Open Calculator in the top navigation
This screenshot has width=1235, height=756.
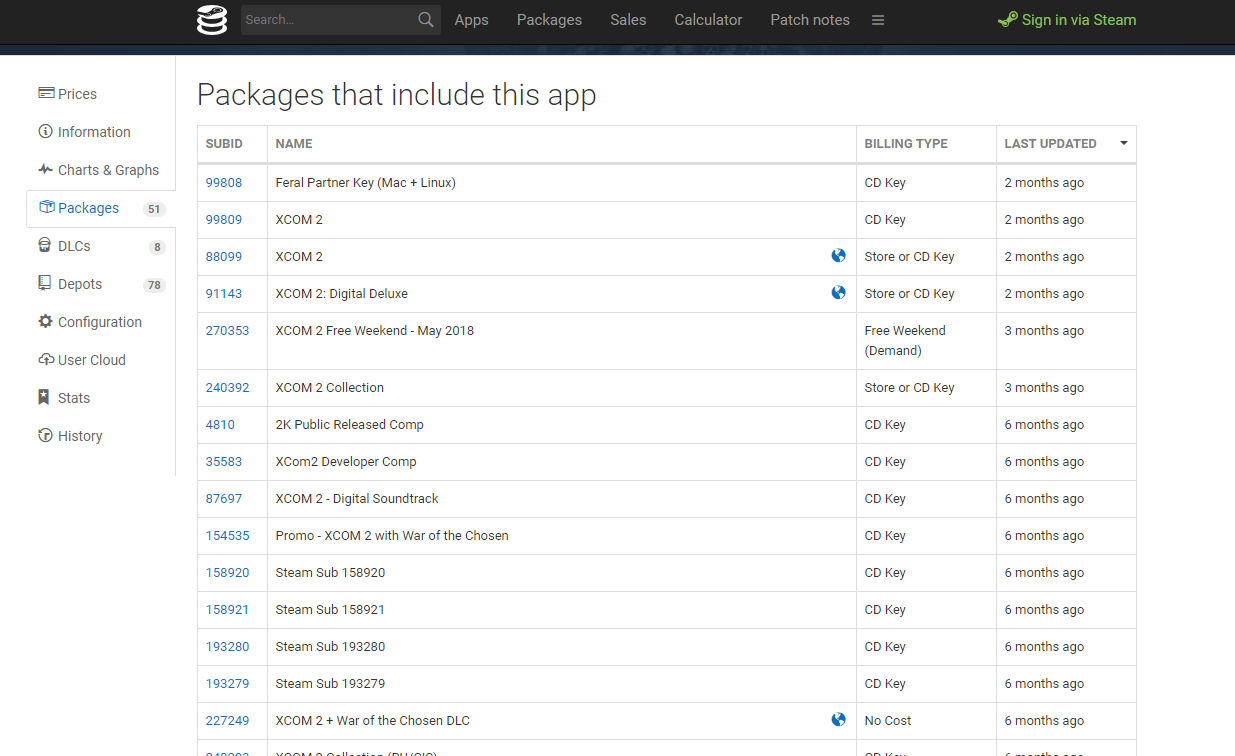tap(708, 20)
